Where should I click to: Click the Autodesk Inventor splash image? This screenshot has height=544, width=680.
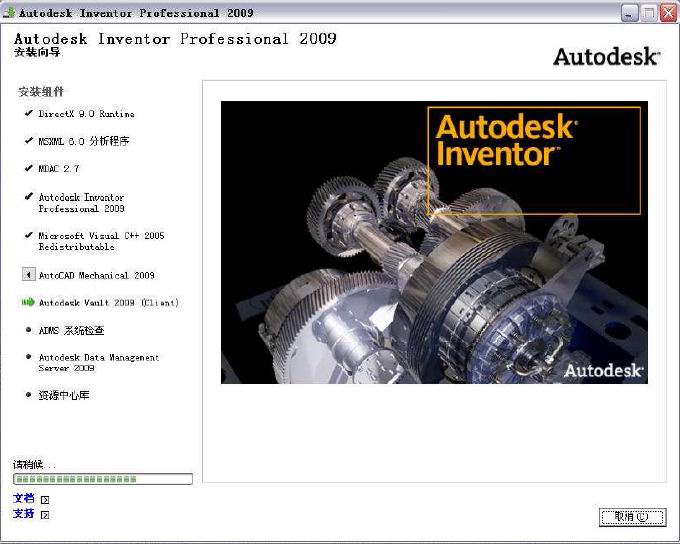[434, 242]
